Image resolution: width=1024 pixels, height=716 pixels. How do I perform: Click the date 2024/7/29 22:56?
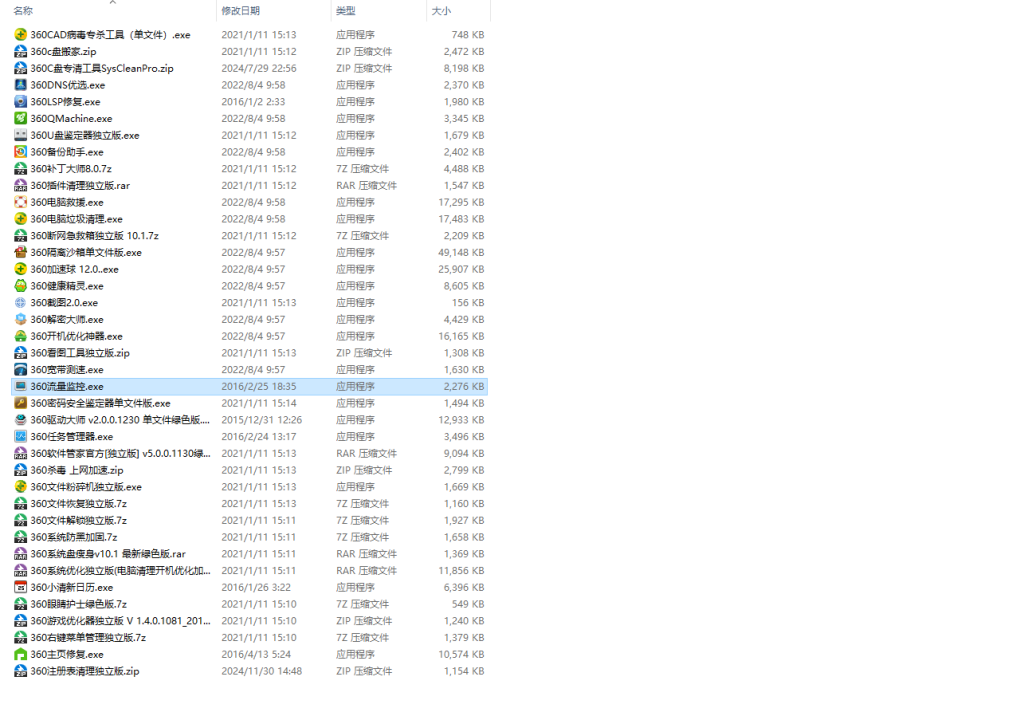click(259, 69)
